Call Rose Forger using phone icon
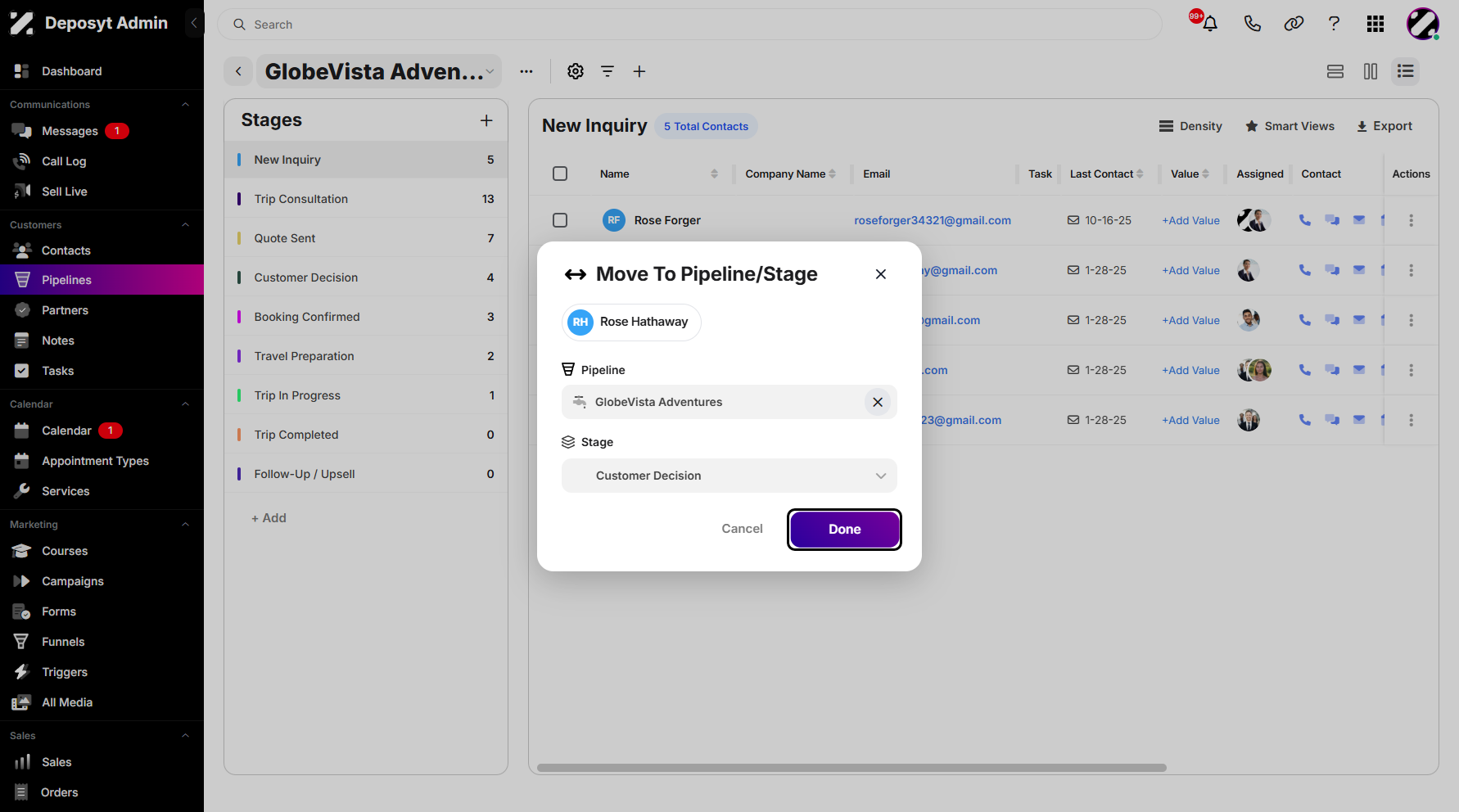Screen dimensions: 1459x812 1305,220
